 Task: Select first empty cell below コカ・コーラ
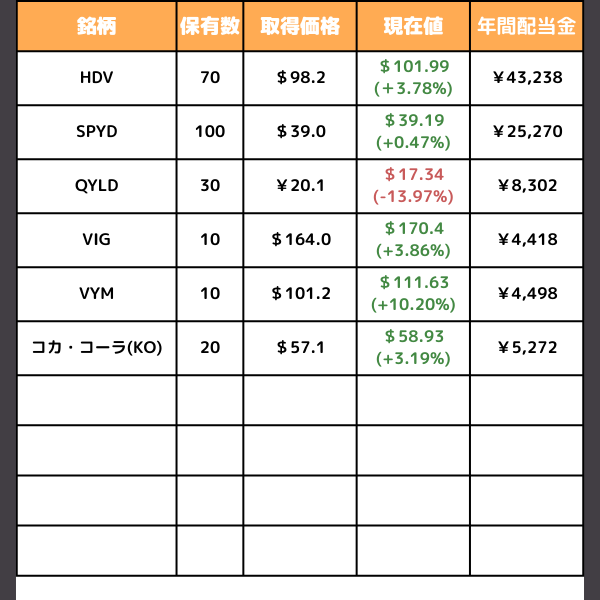click(x=96, y=400)
